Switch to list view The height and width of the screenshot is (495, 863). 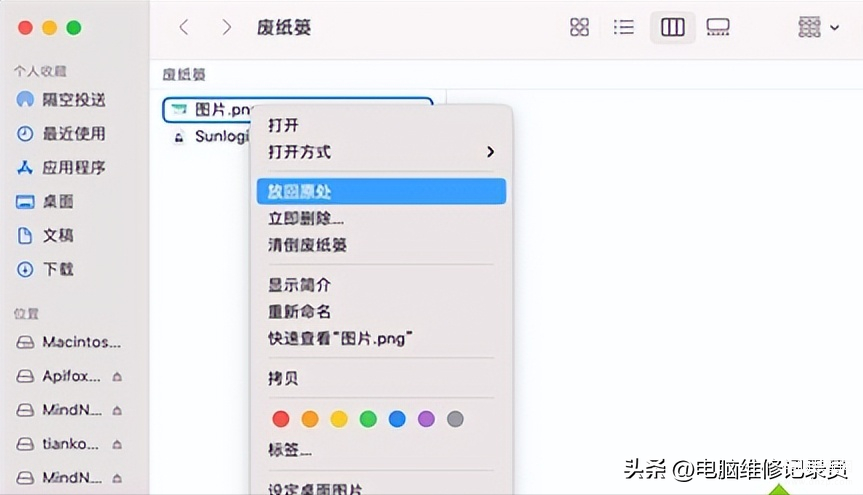click(x=624, y=27)
